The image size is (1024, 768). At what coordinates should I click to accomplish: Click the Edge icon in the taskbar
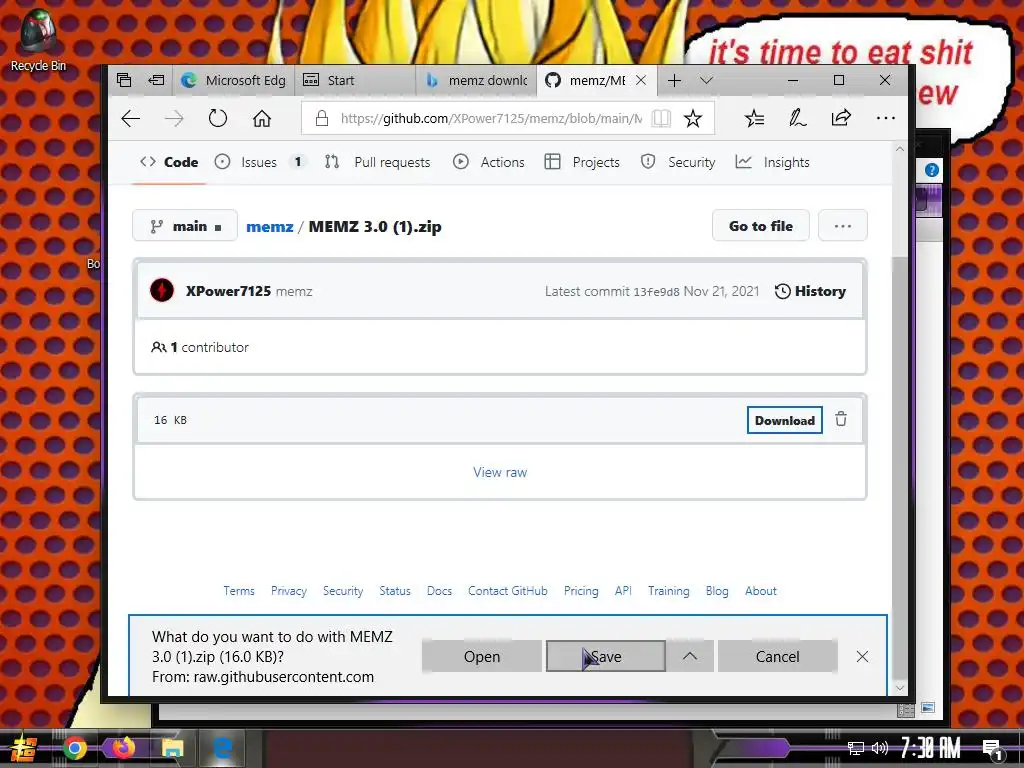click(223, 748)
